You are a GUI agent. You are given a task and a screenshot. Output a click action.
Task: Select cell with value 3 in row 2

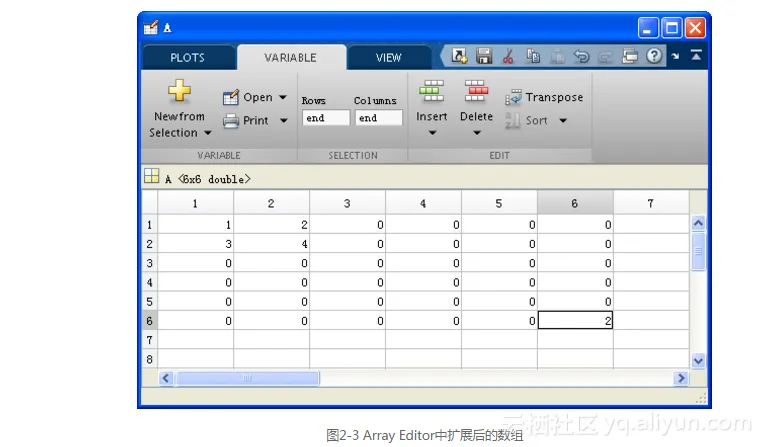click(196, 244)
